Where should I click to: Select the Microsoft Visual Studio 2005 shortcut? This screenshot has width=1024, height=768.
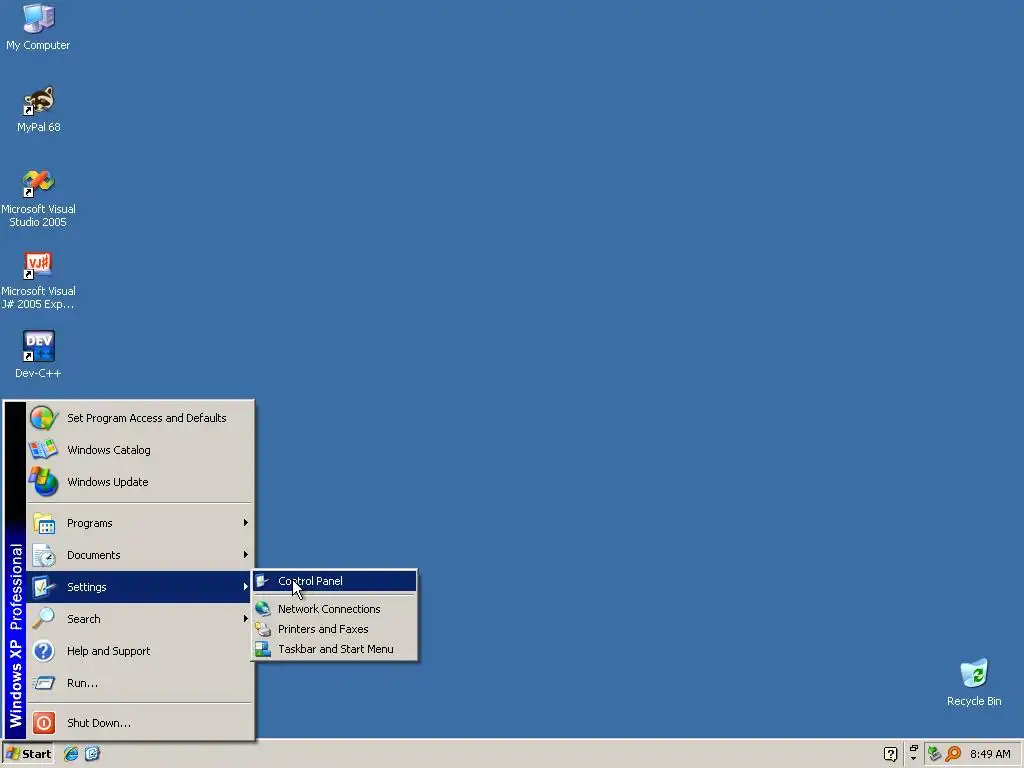click(38, 198)
